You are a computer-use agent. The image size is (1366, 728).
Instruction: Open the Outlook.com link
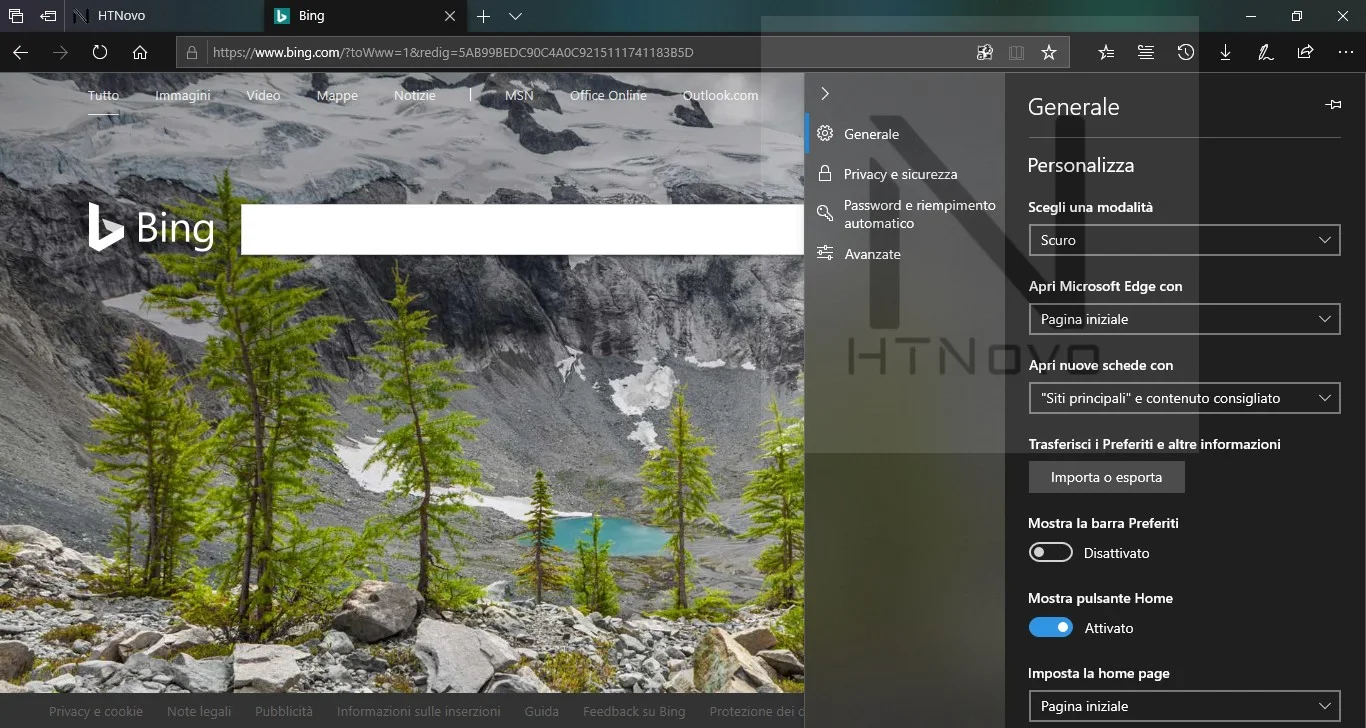tap(720, 96)
